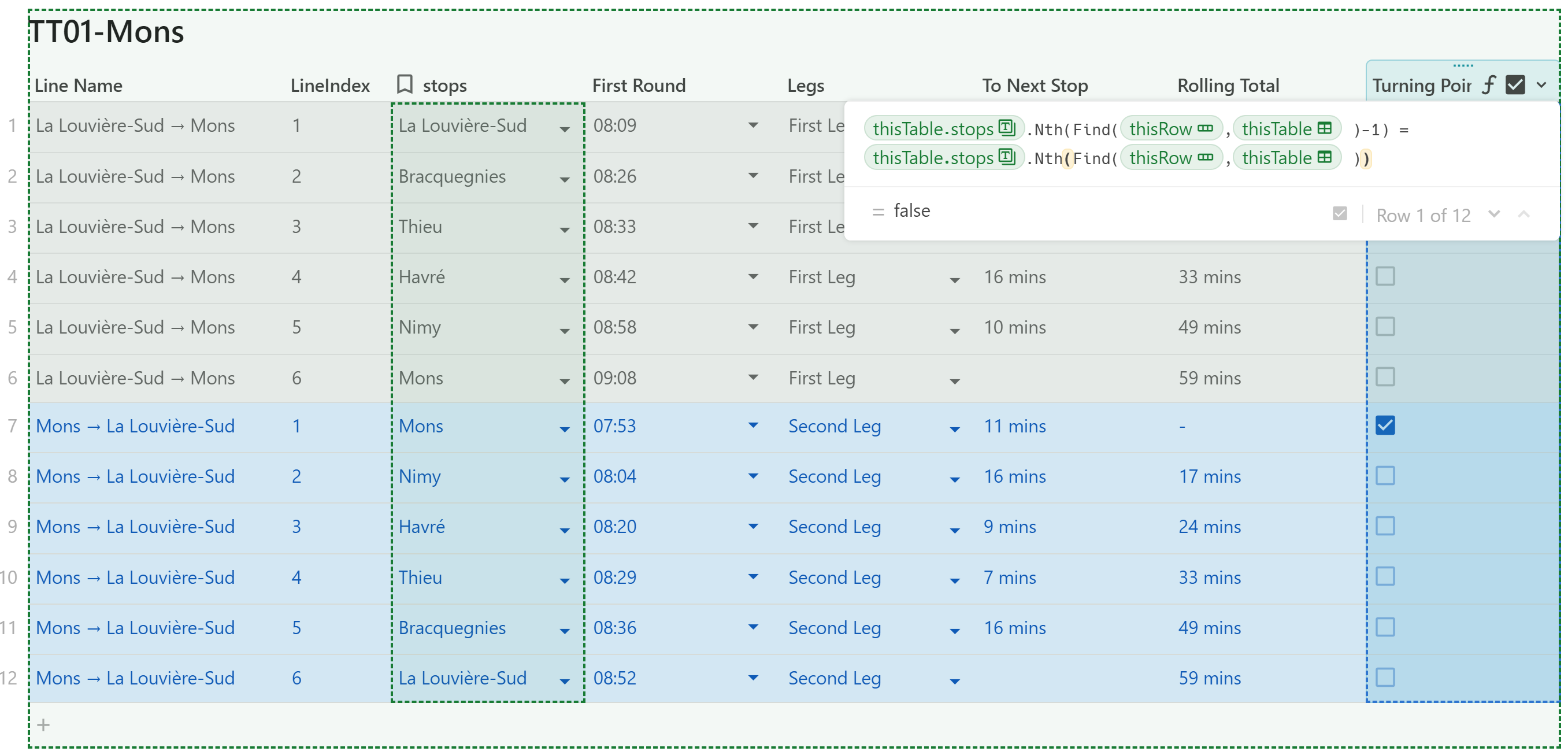Check Turning Point checkbox in row 12
This screenshot has width=1568, height=755.
[x=1385, y=677]
